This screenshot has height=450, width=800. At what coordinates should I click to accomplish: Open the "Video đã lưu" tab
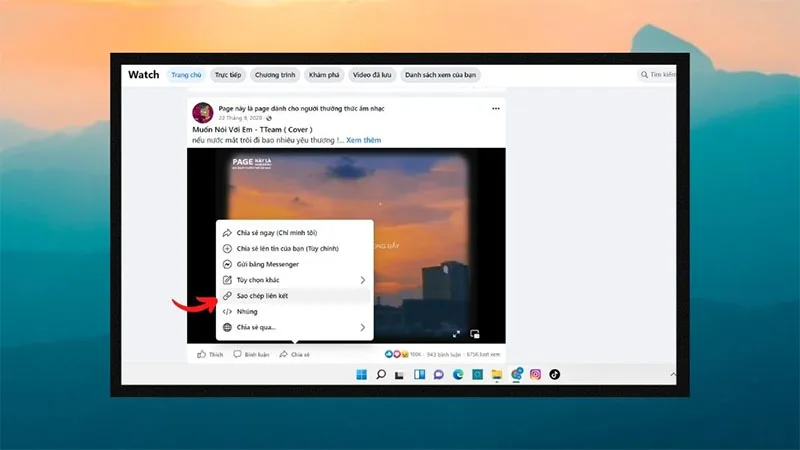click(372, 75)
